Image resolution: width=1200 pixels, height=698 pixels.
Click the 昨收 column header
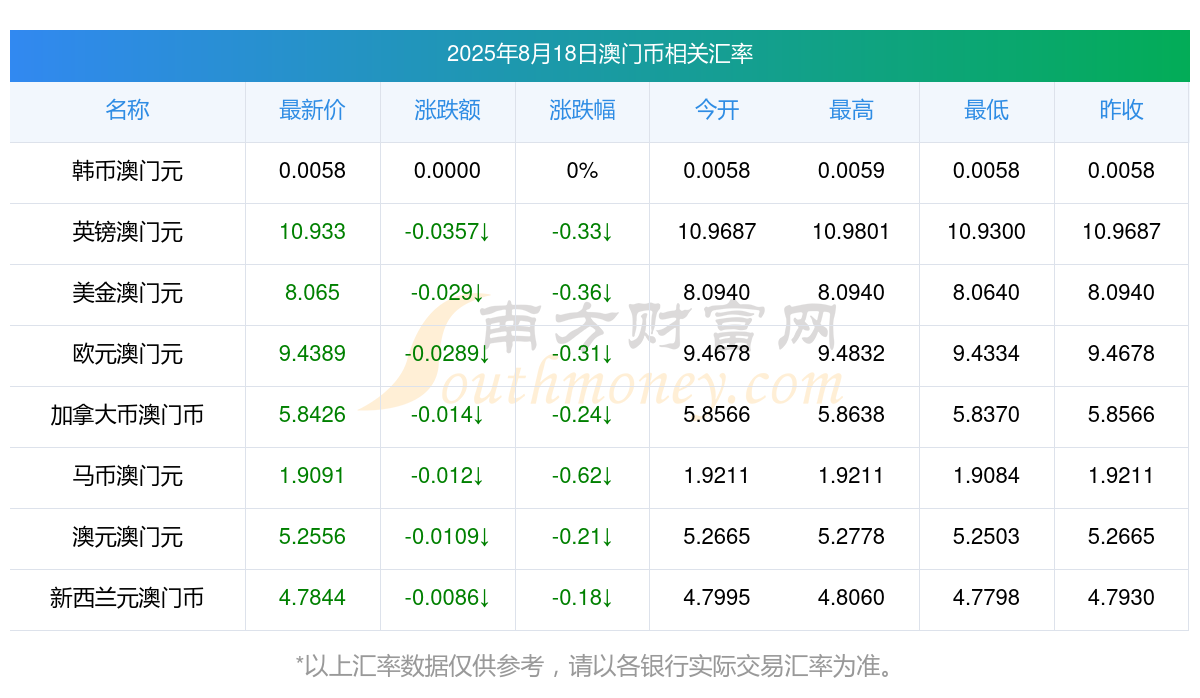(1121, 110)
